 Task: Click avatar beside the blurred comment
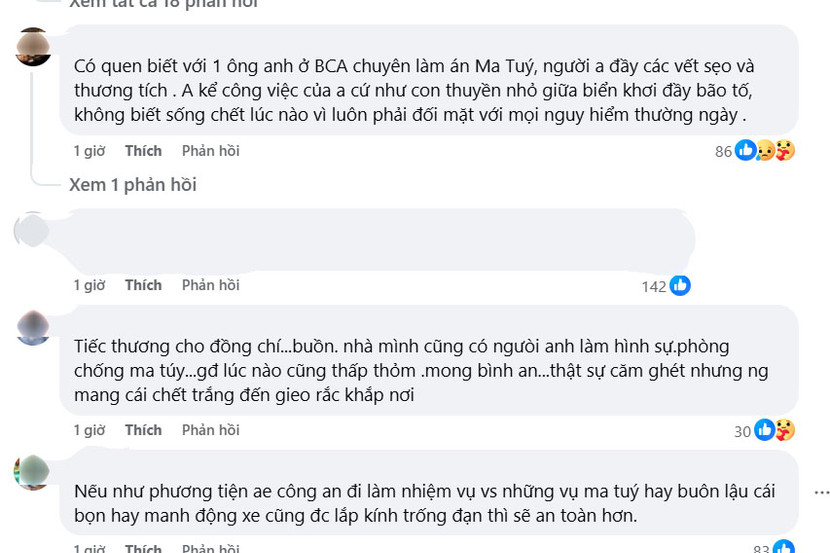tap(33, 230)
